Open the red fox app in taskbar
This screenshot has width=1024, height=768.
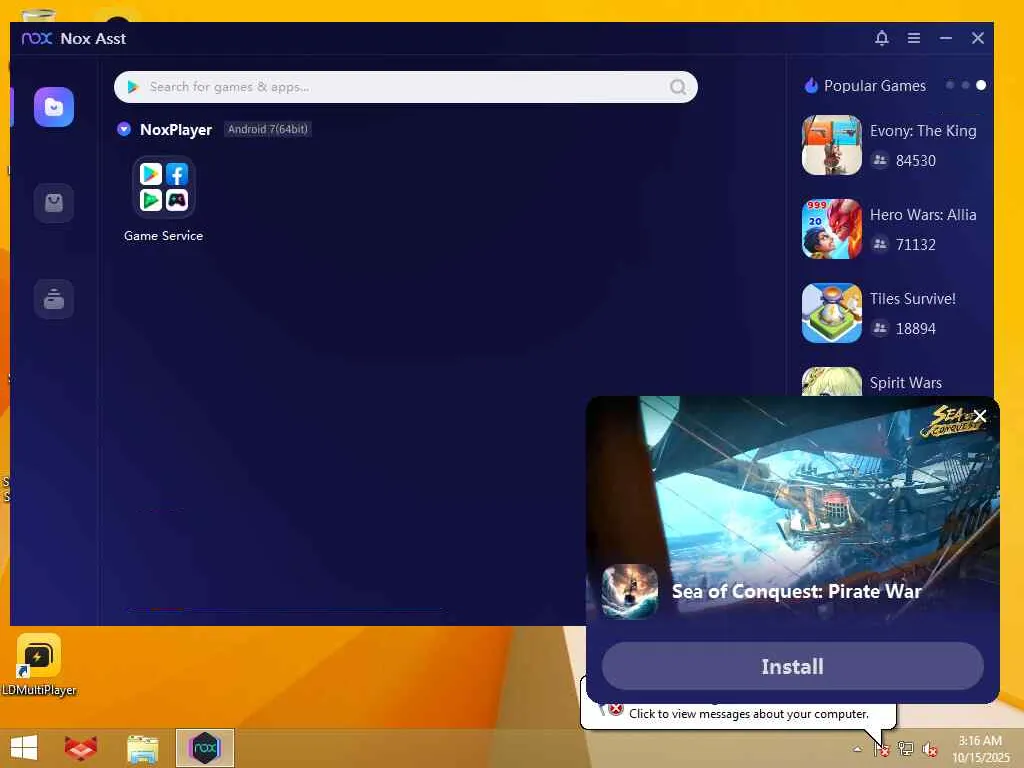81,748
